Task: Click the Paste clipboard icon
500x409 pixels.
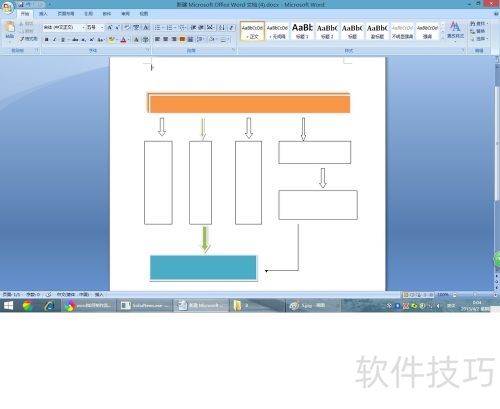Action: pyautogui.click(x=10, y=30)
